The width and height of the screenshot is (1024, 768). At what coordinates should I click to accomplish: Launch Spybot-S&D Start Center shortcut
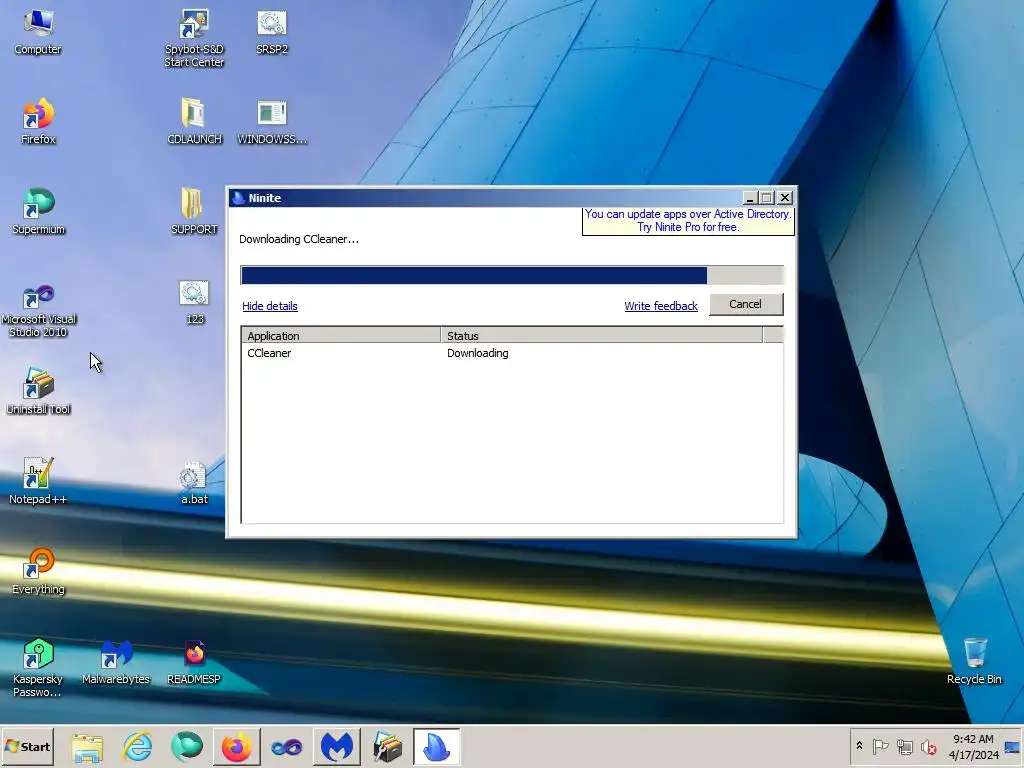coord(194,38)
